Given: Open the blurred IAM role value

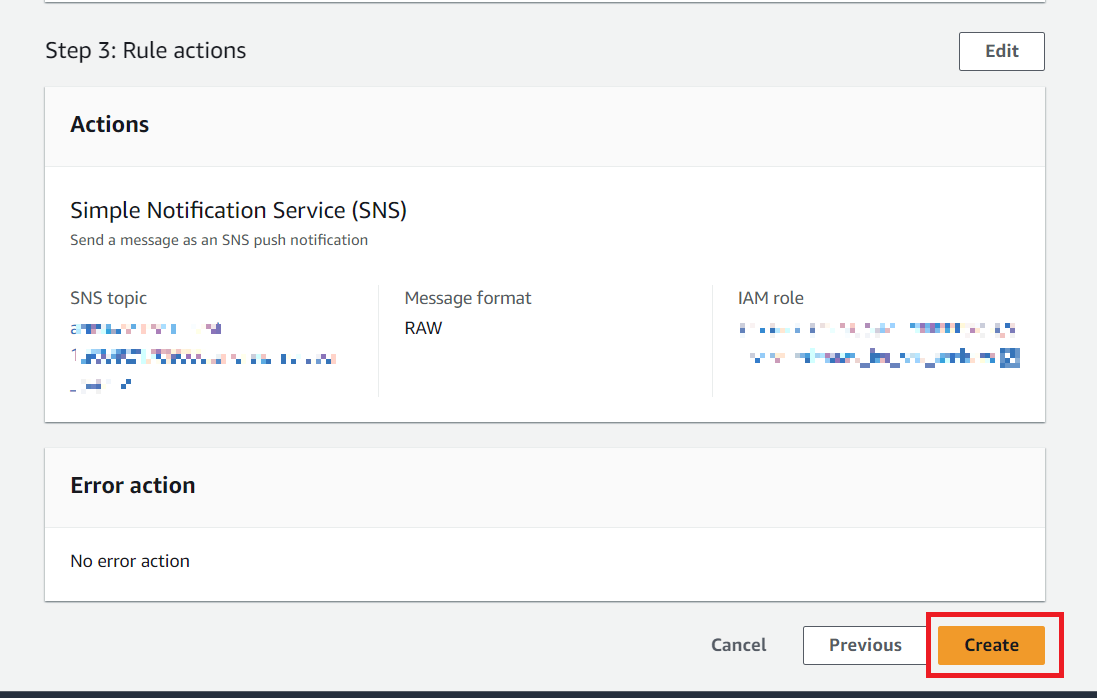Looking at the screenshot, I should [x=878, y=343].
